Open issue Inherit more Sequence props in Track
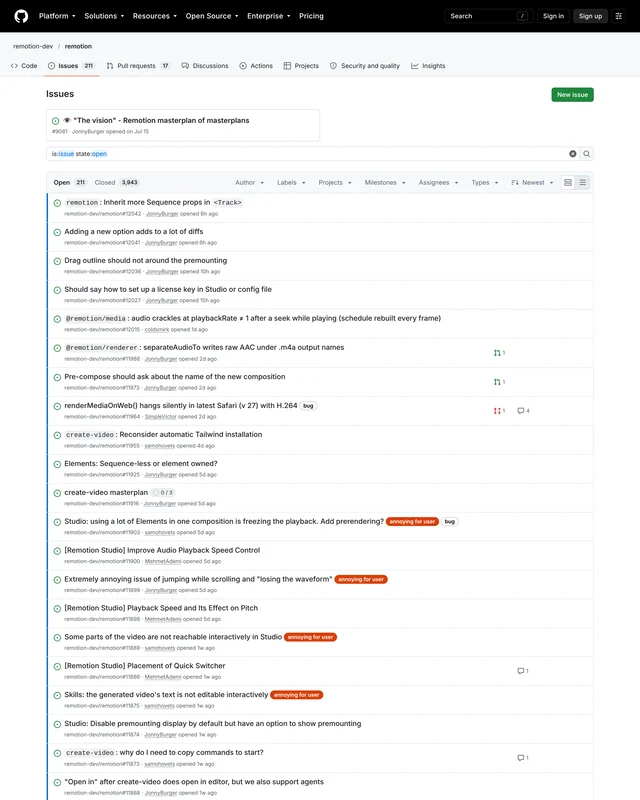This screenshot has width=640, height=800. pos(153,203)
